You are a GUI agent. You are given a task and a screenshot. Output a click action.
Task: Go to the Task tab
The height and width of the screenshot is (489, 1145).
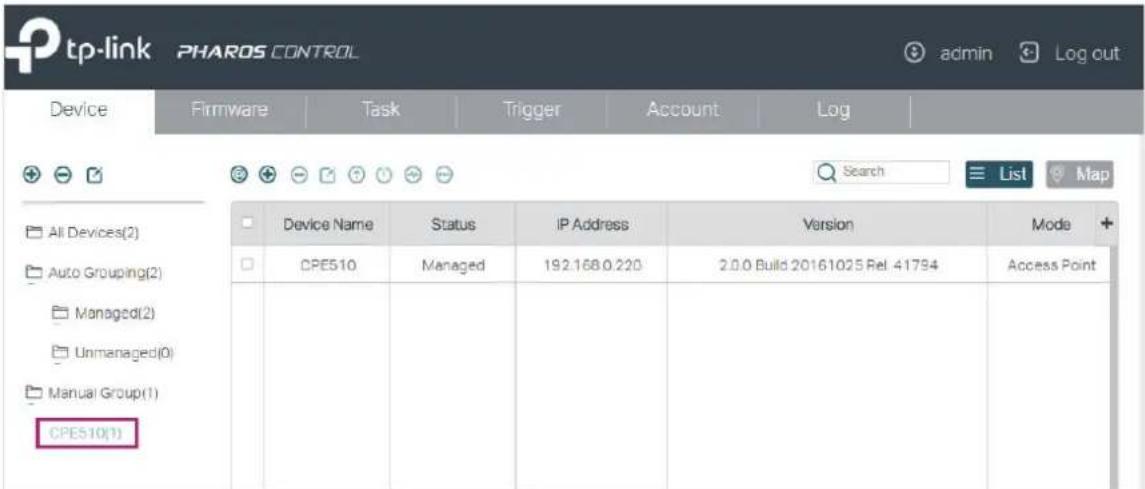(x=380, y=110)
